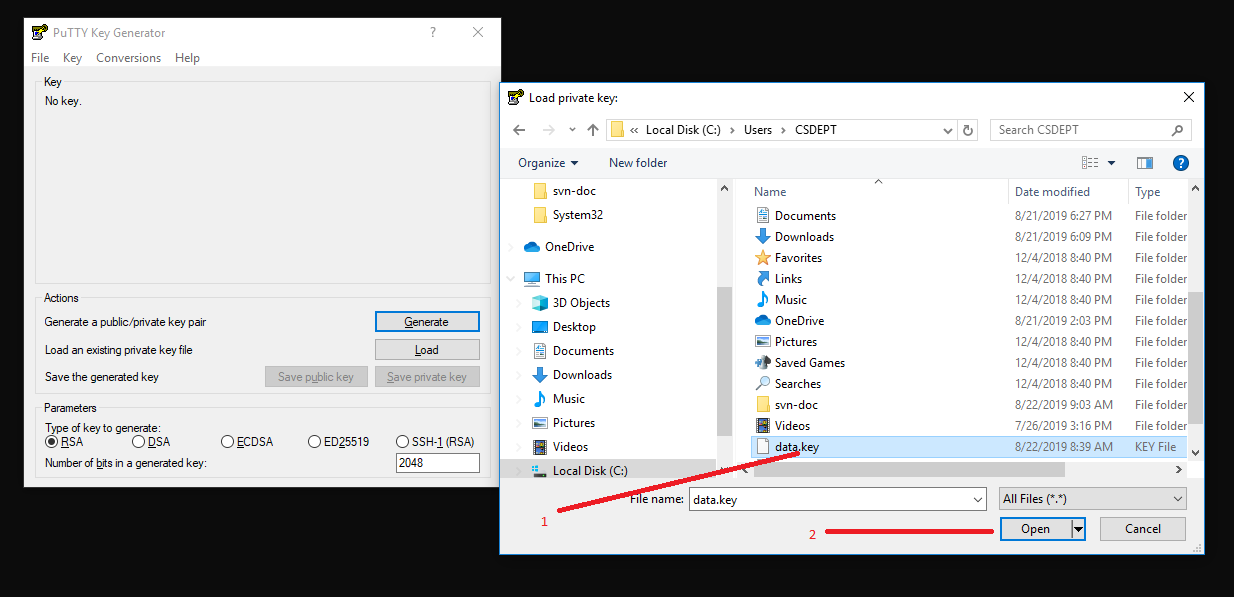Expand the OneDrive tree node
Screen dimensions: 1234x597
pos(512,247)
